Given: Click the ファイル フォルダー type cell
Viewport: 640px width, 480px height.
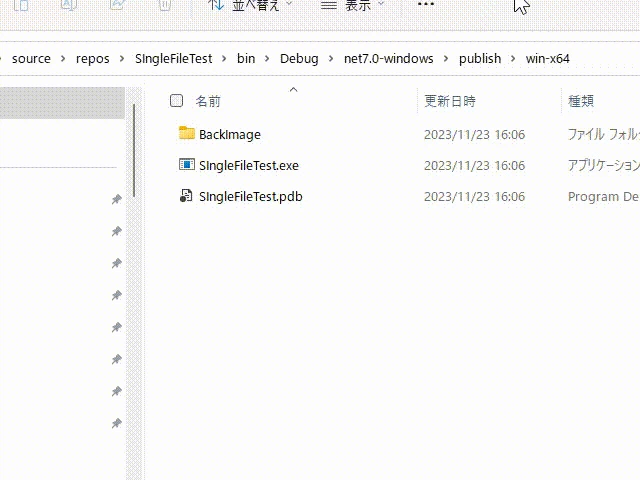Looking at the screenshot, I should (604, 135).
